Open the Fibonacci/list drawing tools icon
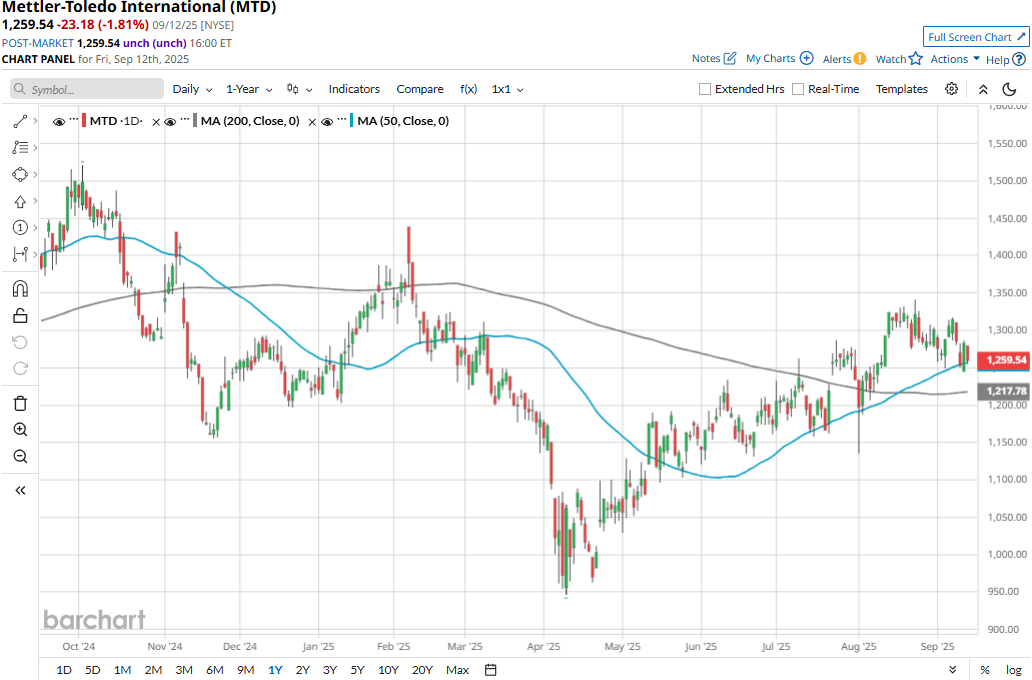This screenshot has width=1032, height=680. (x=20, y=147)
